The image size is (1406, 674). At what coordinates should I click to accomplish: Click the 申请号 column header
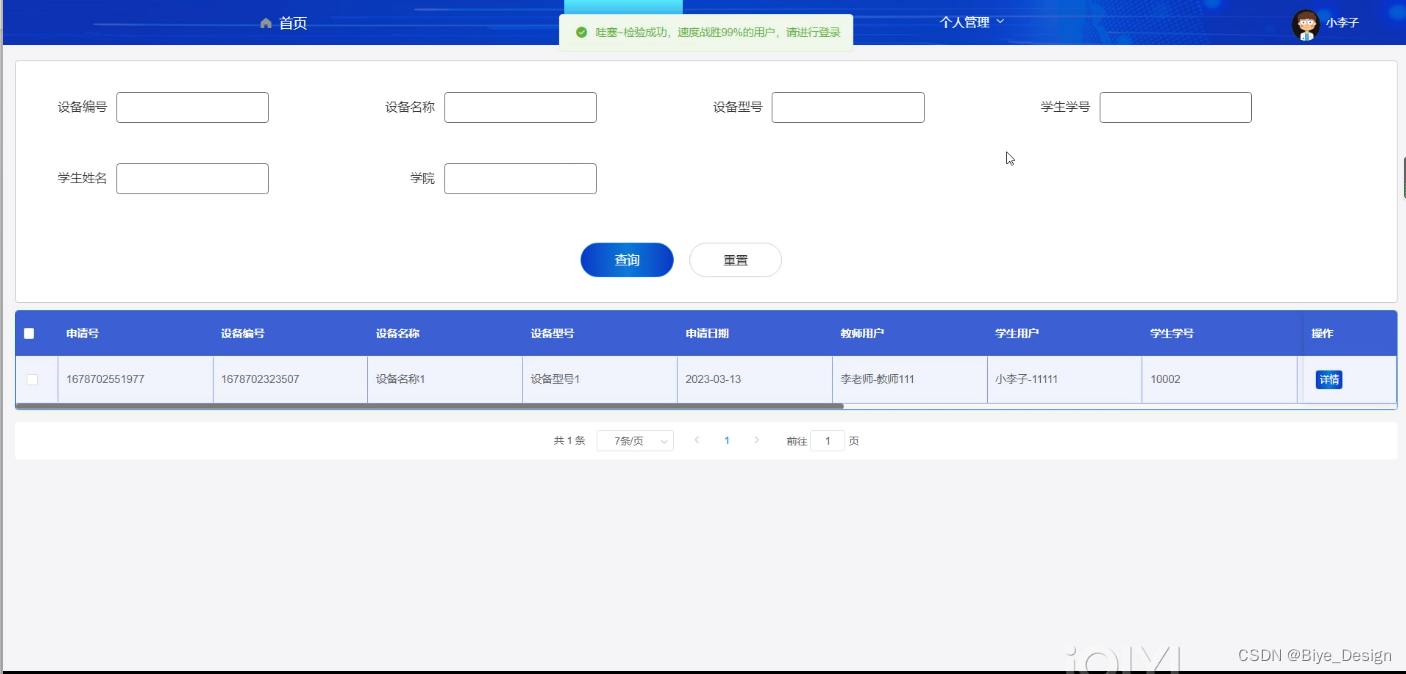pyautogui.click(x=82, y=333)
